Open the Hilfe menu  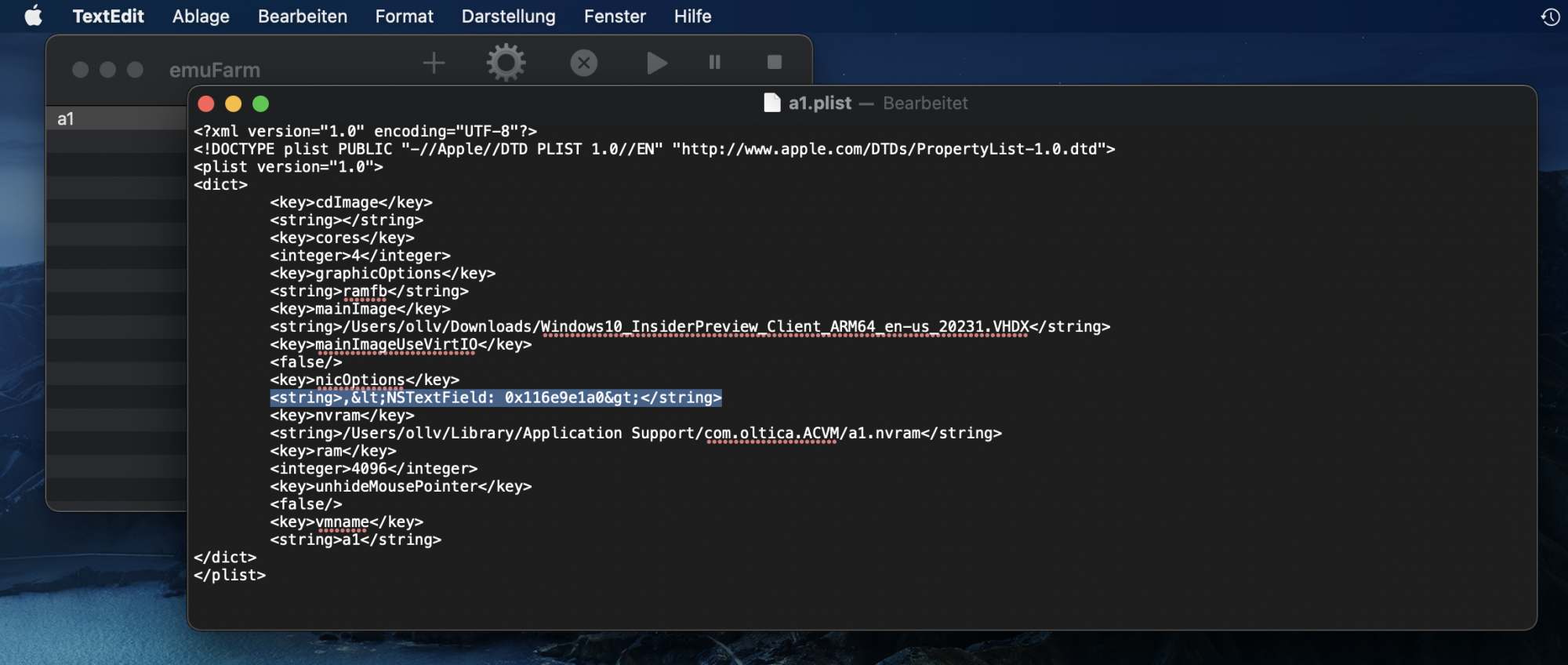(692, 16)
